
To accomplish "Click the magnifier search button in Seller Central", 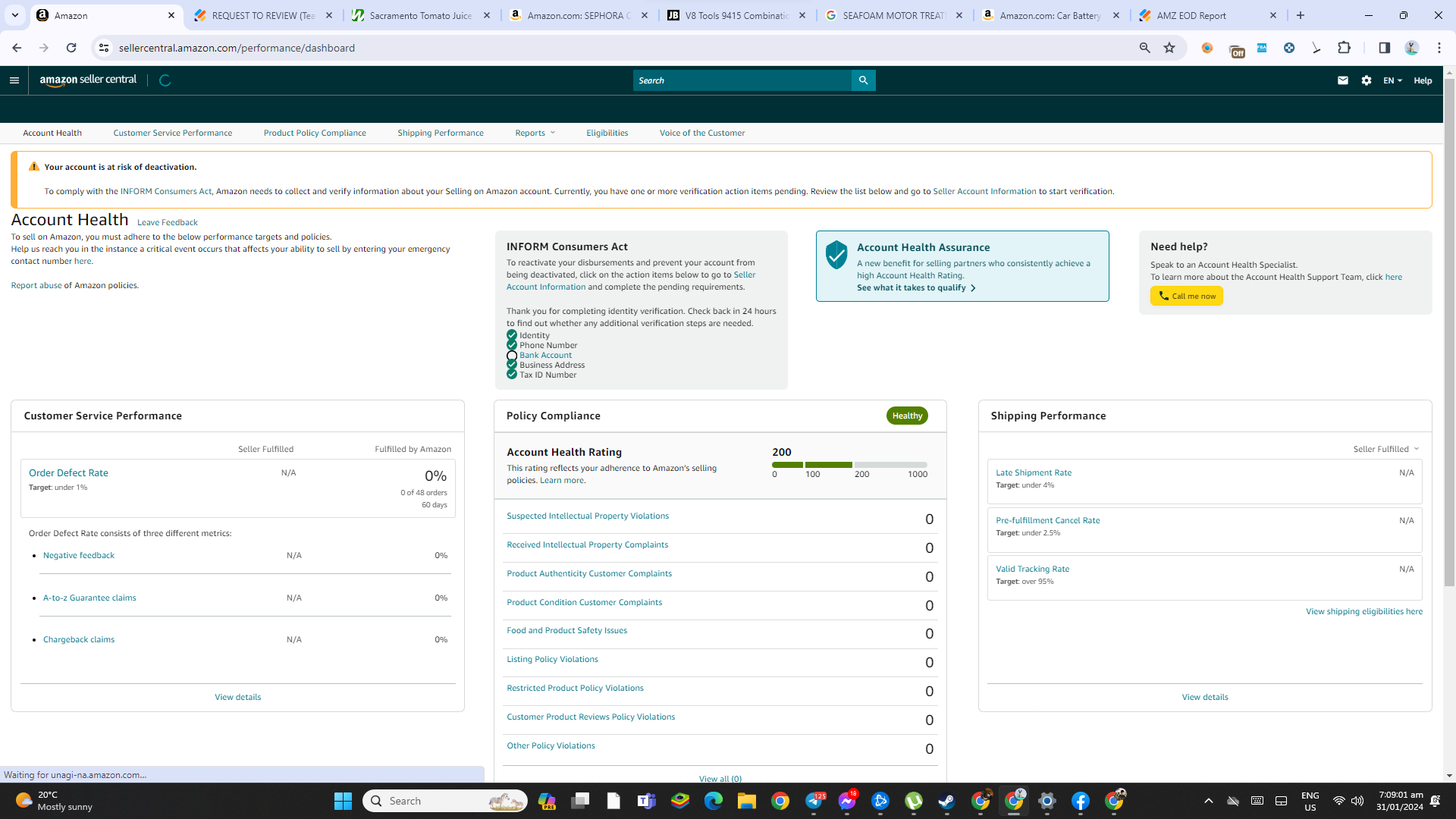I will point(863,80).
